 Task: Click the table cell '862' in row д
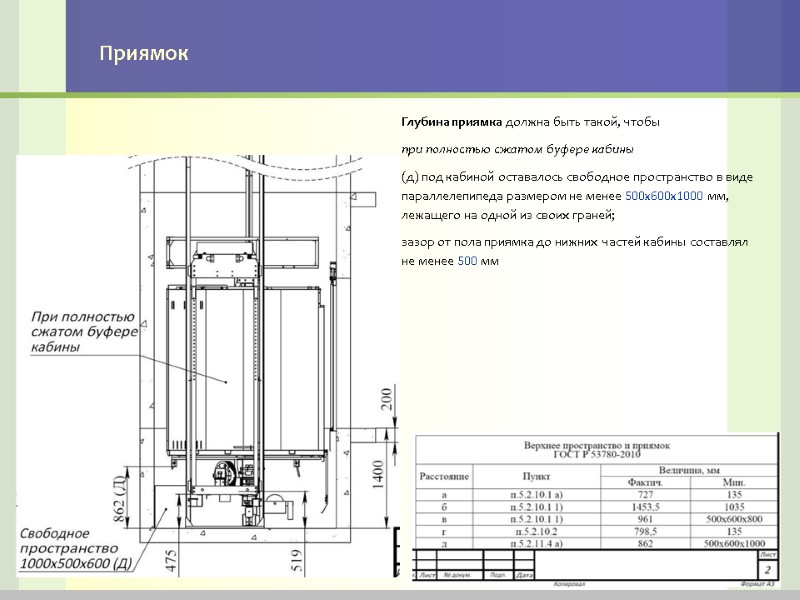(x=645, y=543)
